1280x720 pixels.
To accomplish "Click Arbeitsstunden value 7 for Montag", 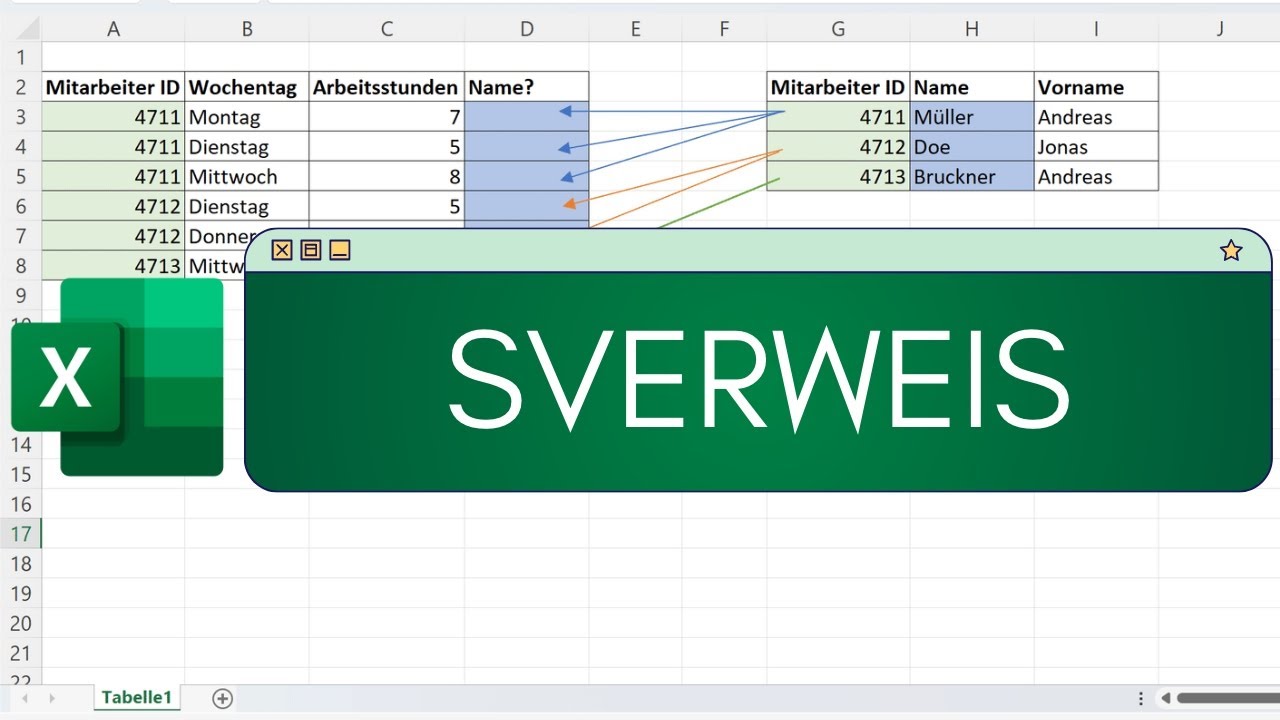I will point(387,117).
